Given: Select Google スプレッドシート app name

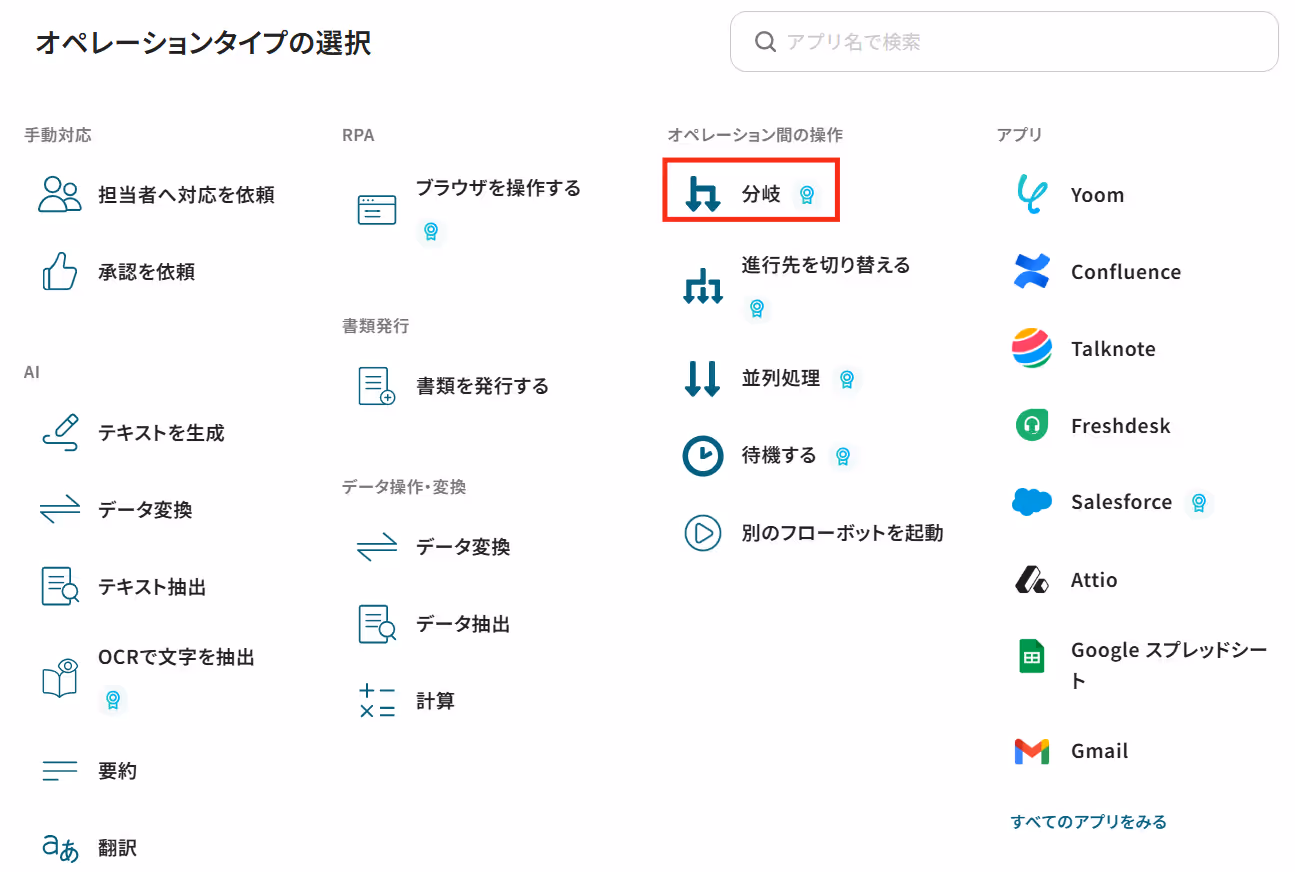Looking at the screenshot, I should pyautogui.click(x=1169, y=665).
